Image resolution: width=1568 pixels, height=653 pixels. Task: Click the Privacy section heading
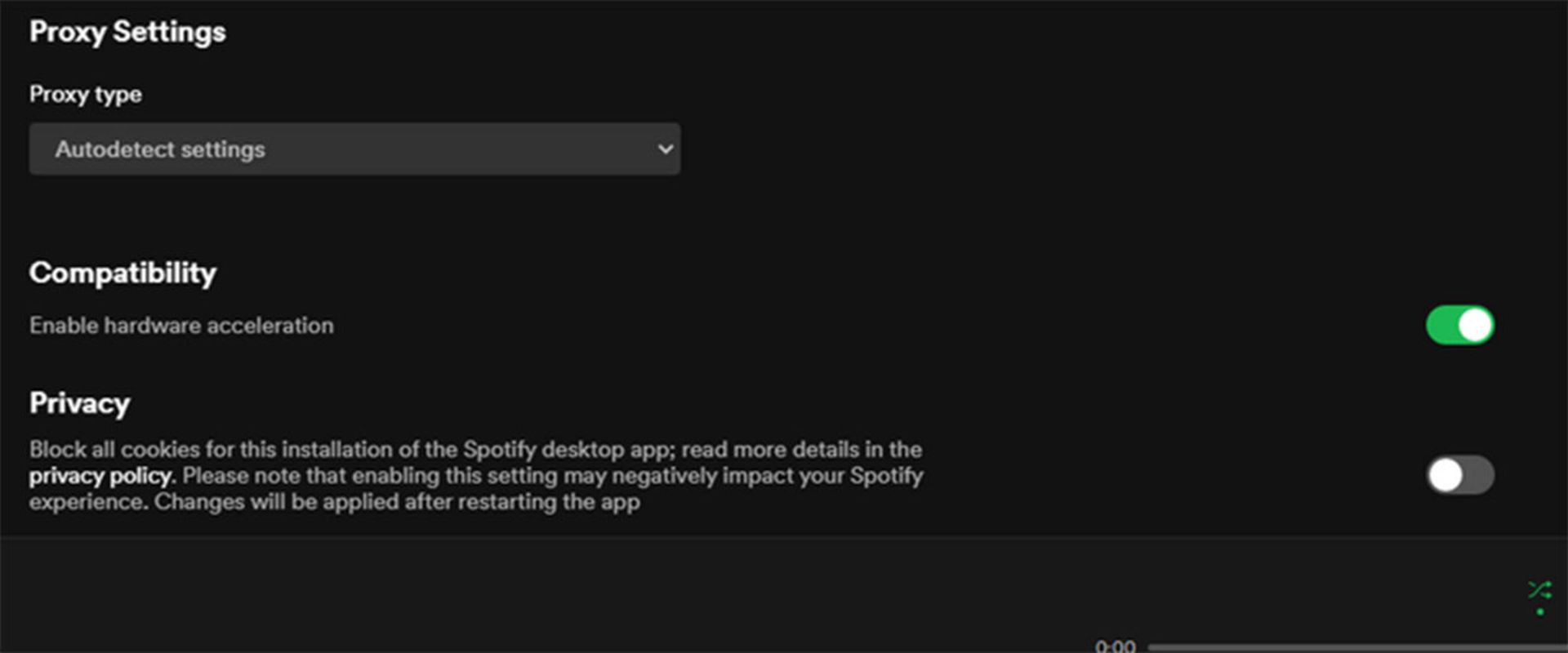coord(79,403)
